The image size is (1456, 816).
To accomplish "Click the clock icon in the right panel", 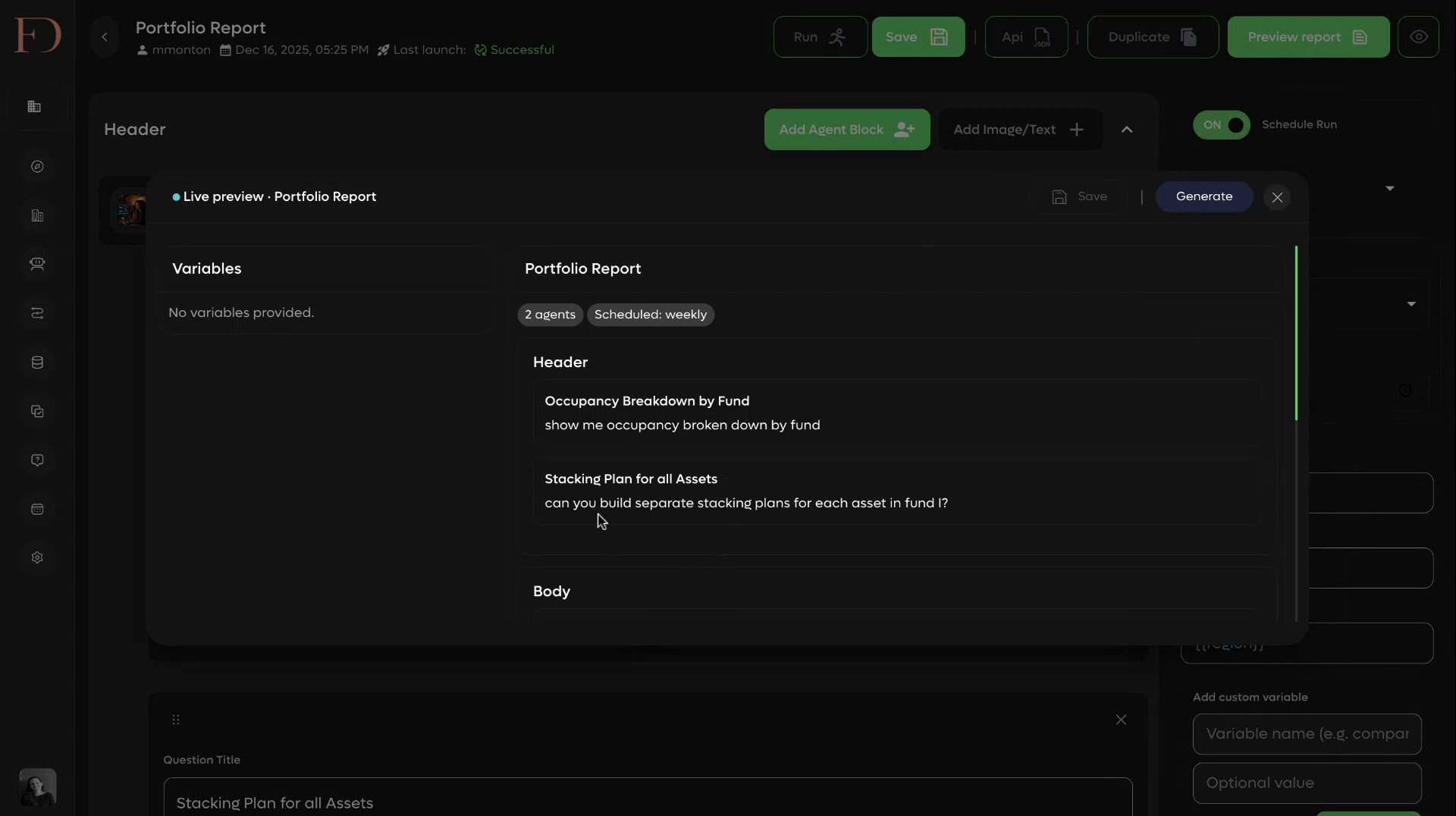I will (1404, 390).
